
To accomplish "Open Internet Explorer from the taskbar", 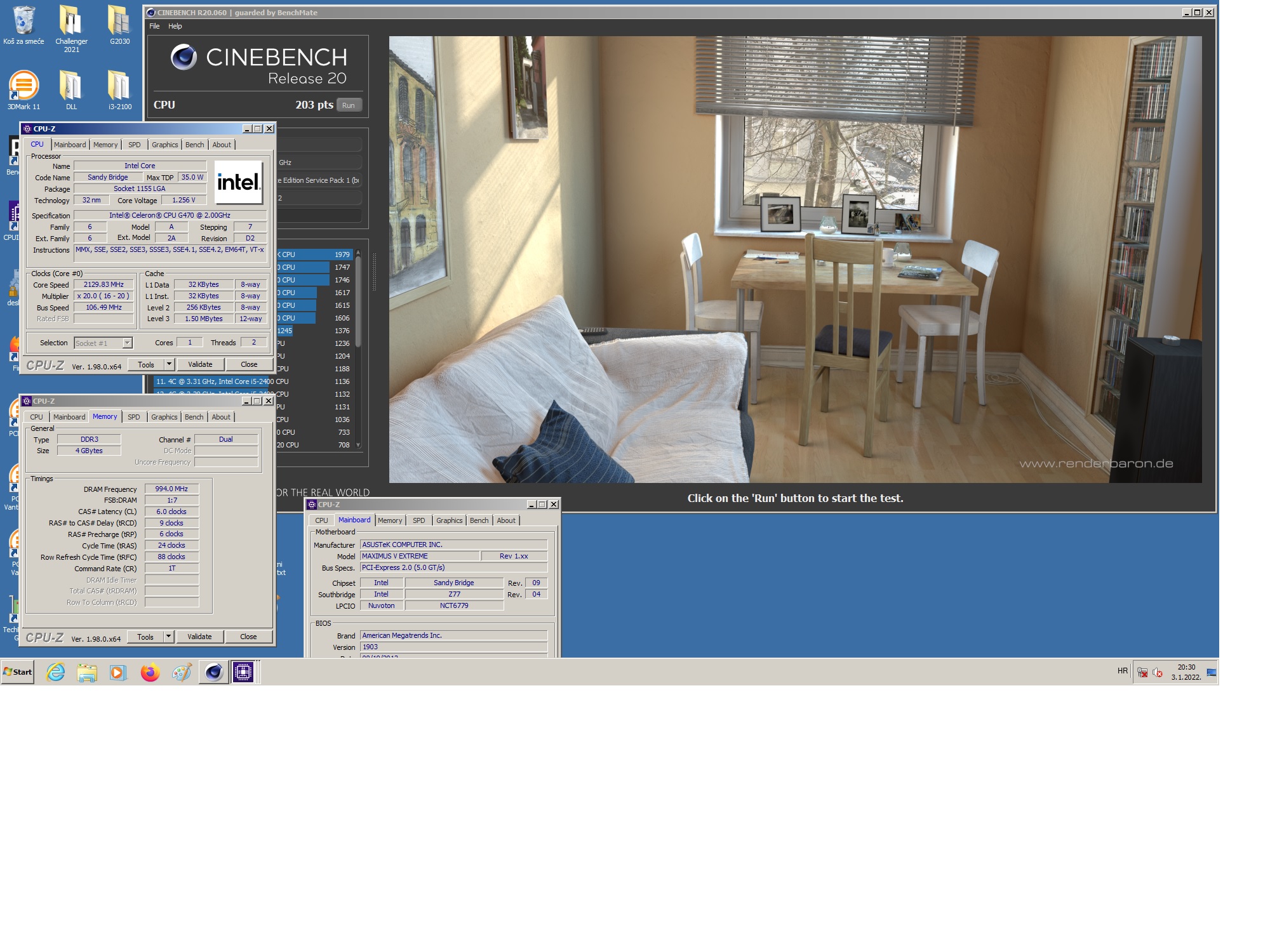I will 56,672.
